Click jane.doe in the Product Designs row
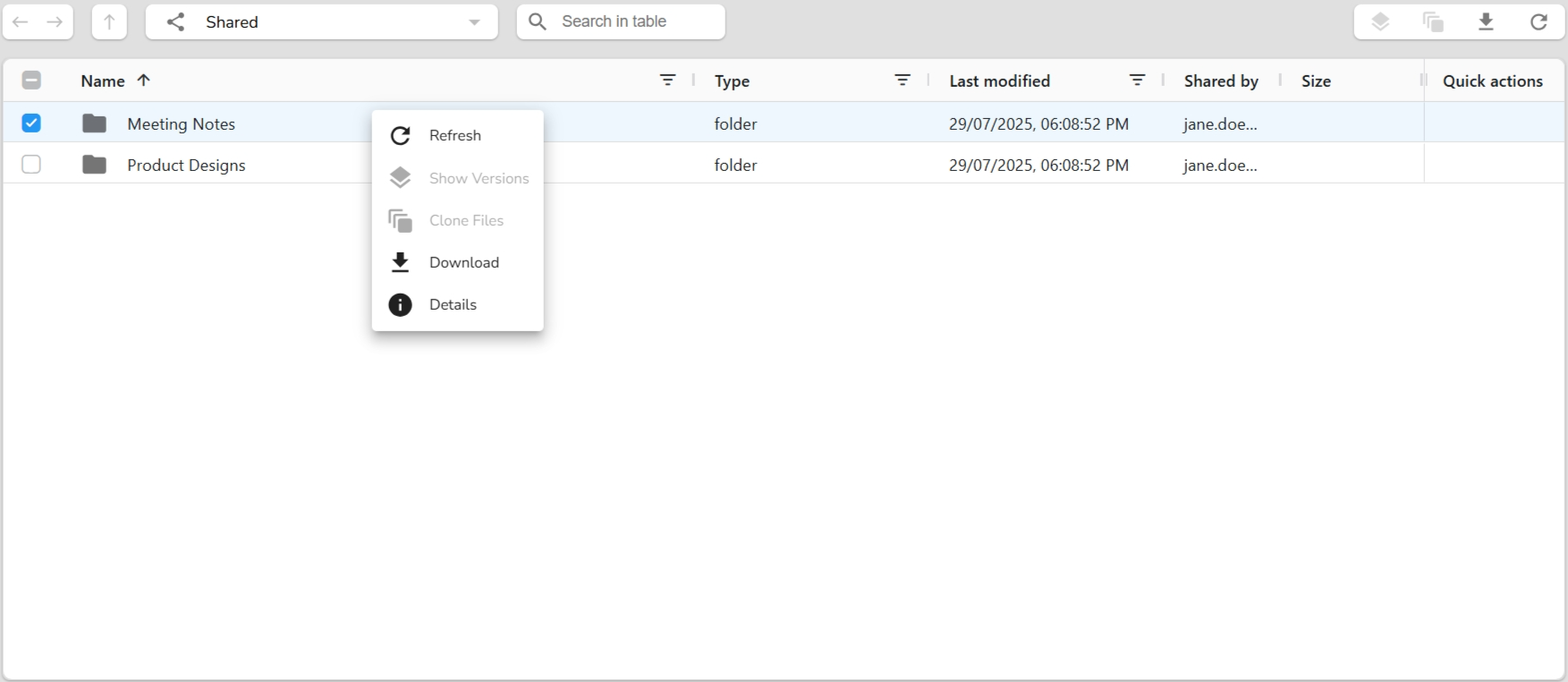This screenshot has height=682, width=1568. coord(1220,165)
